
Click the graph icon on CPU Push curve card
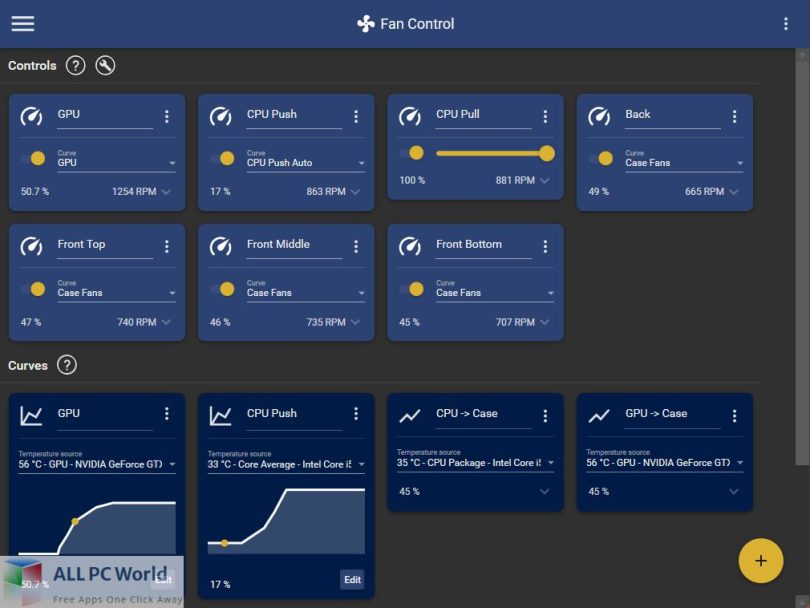pos(221,415)
